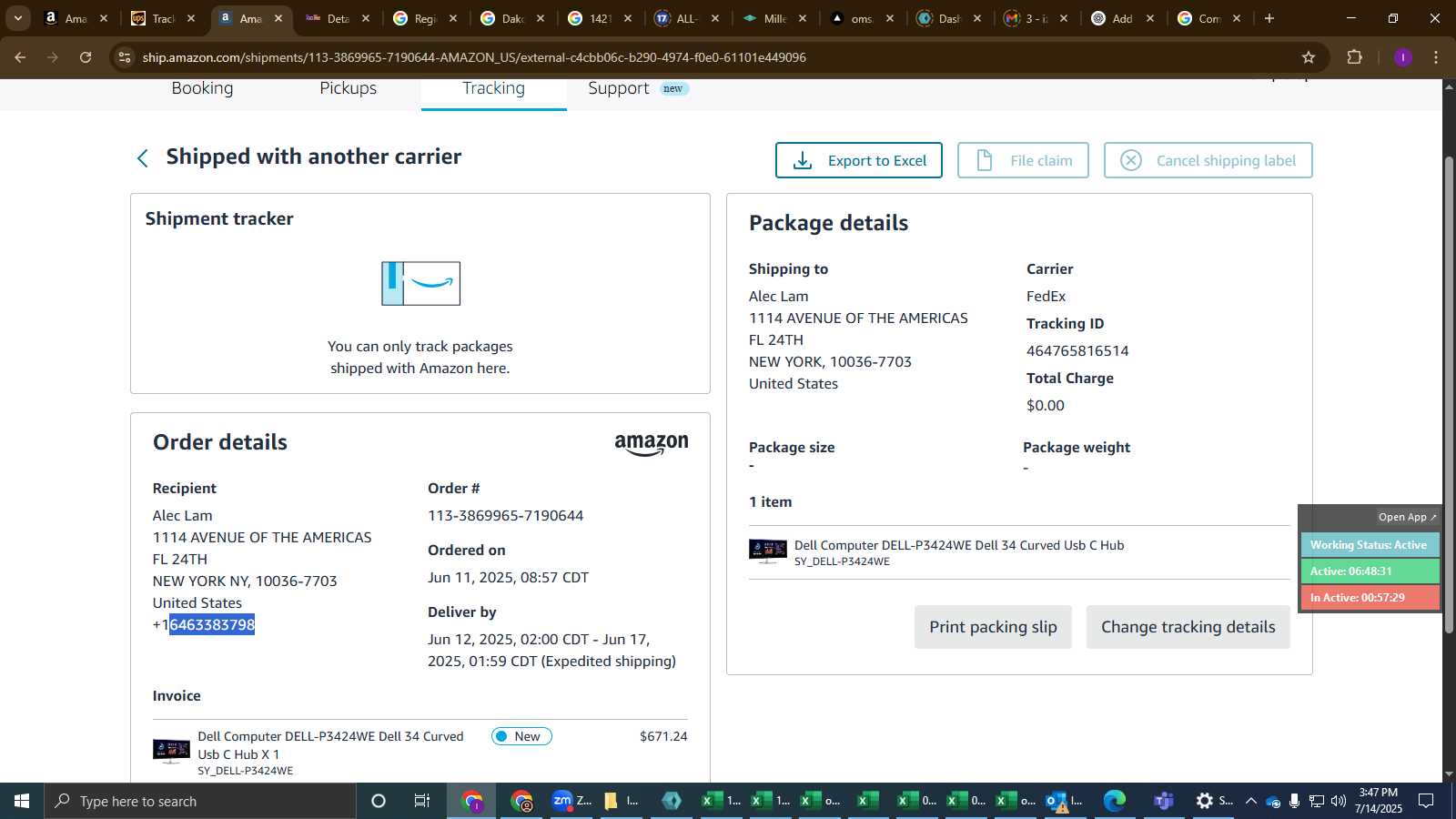This screenshot has height=819, width=1456.
Task: Open the Chrome three-dot menu
Action: (1436, 57)
